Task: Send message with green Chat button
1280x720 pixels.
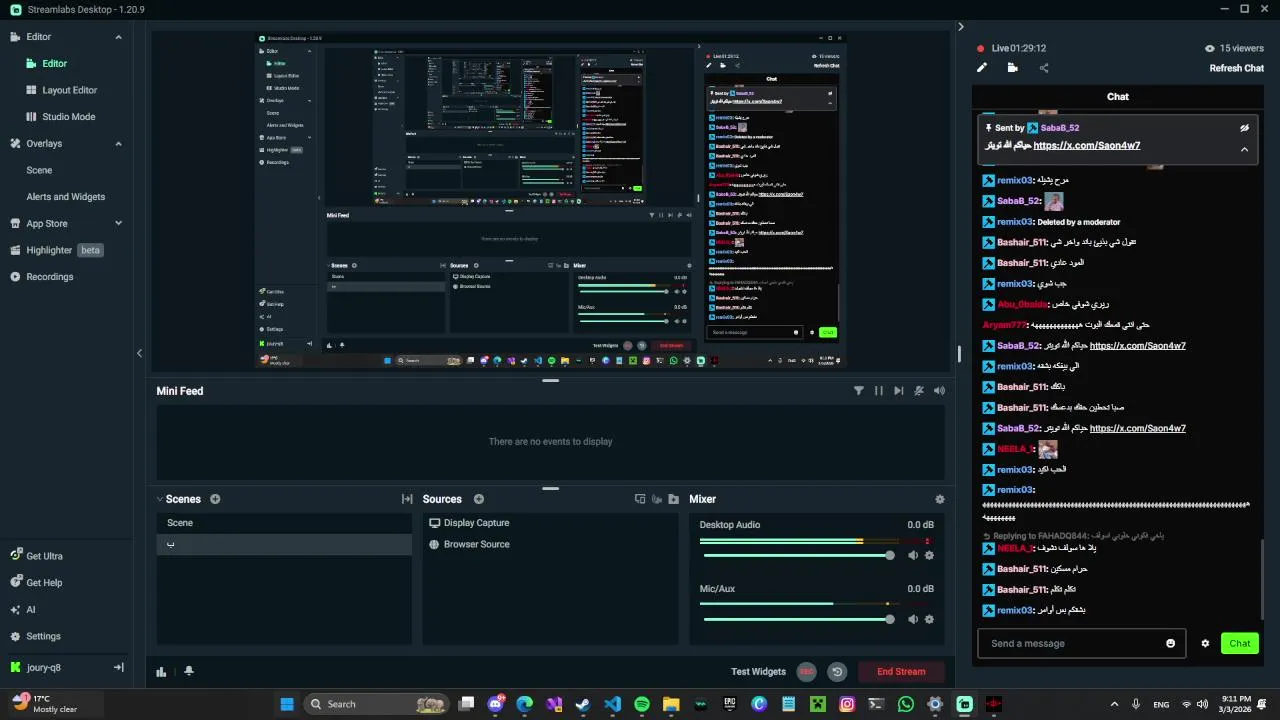Action: tap(1240, 643)
